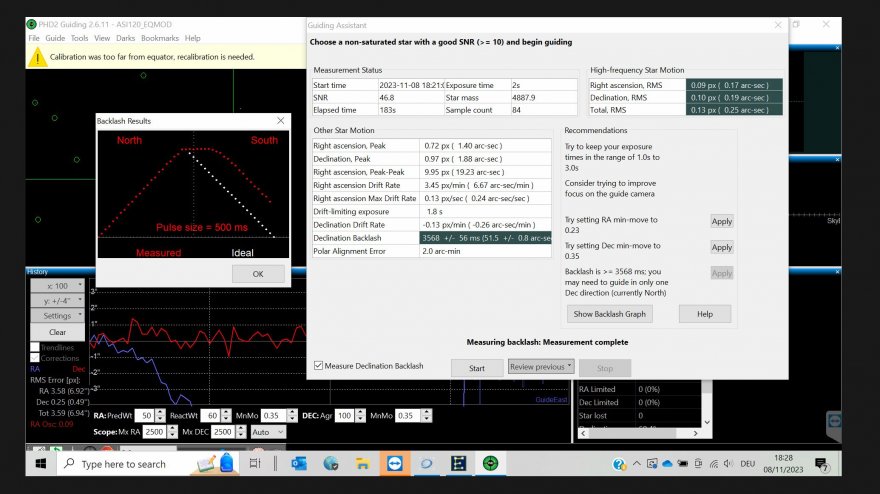The width and height of the screenshot is (880, 494).
Task: Launch Outlook from the taskbar
Action: pos(299,464)
